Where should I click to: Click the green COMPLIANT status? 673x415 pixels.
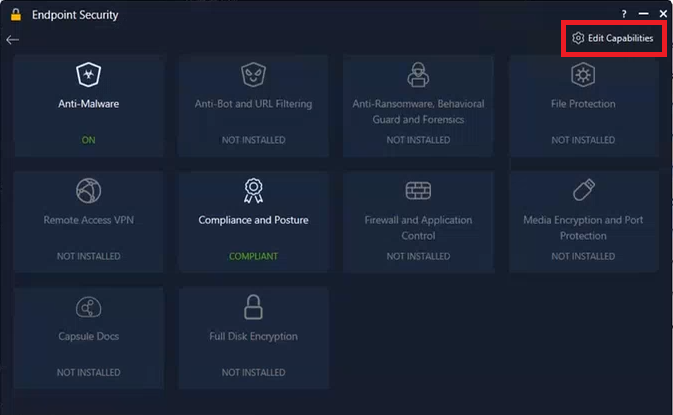(x=253, y=256)
